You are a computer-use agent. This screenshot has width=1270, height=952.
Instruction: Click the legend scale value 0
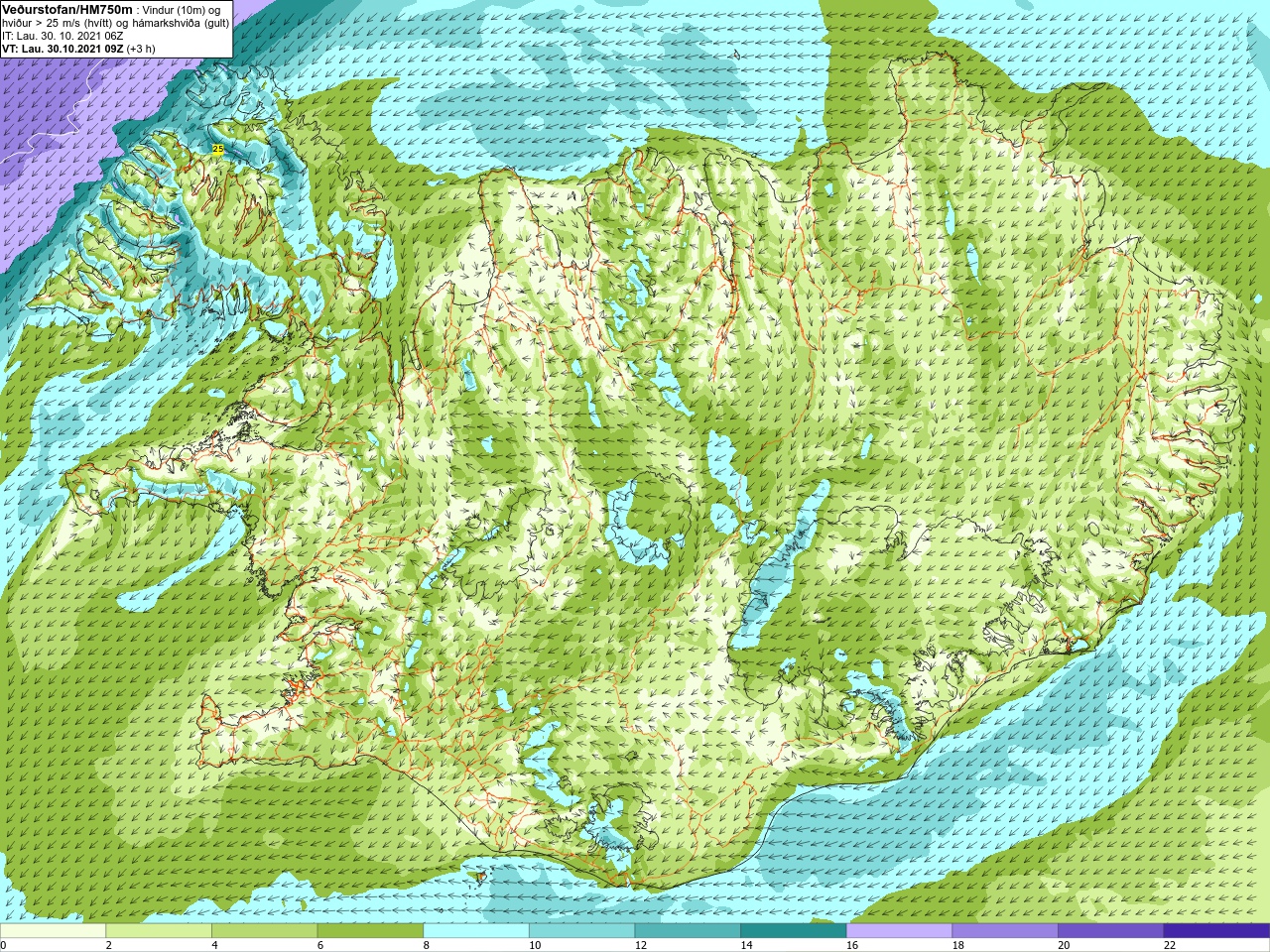[3, 945]
